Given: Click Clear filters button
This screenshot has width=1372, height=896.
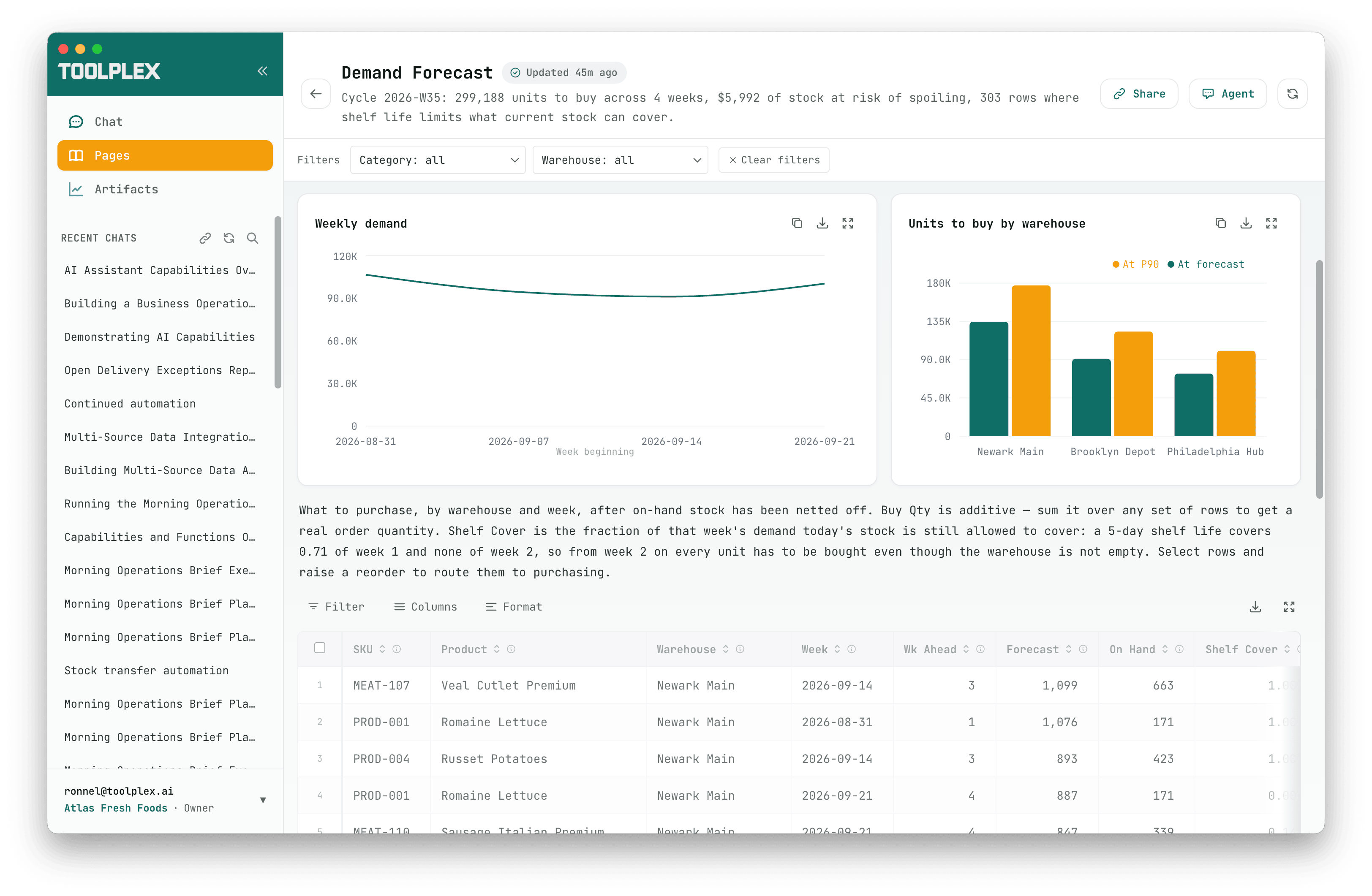Looking at the screenshot, I should (773, 160).
